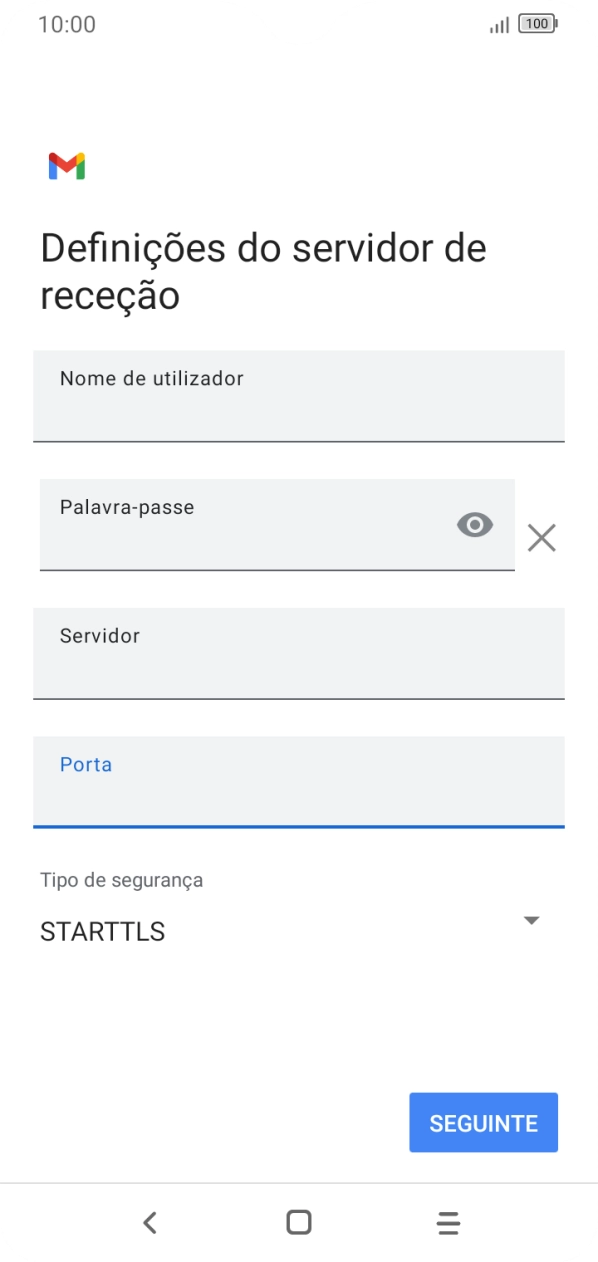598x1262 pixels.
Task: Change STARTTLS security selection
Action: point(103,931)
